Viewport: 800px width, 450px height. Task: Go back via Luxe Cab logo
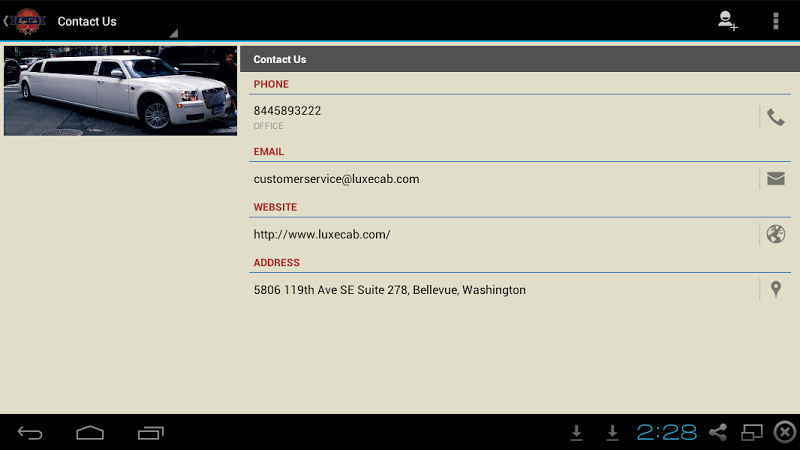(24, 21)
